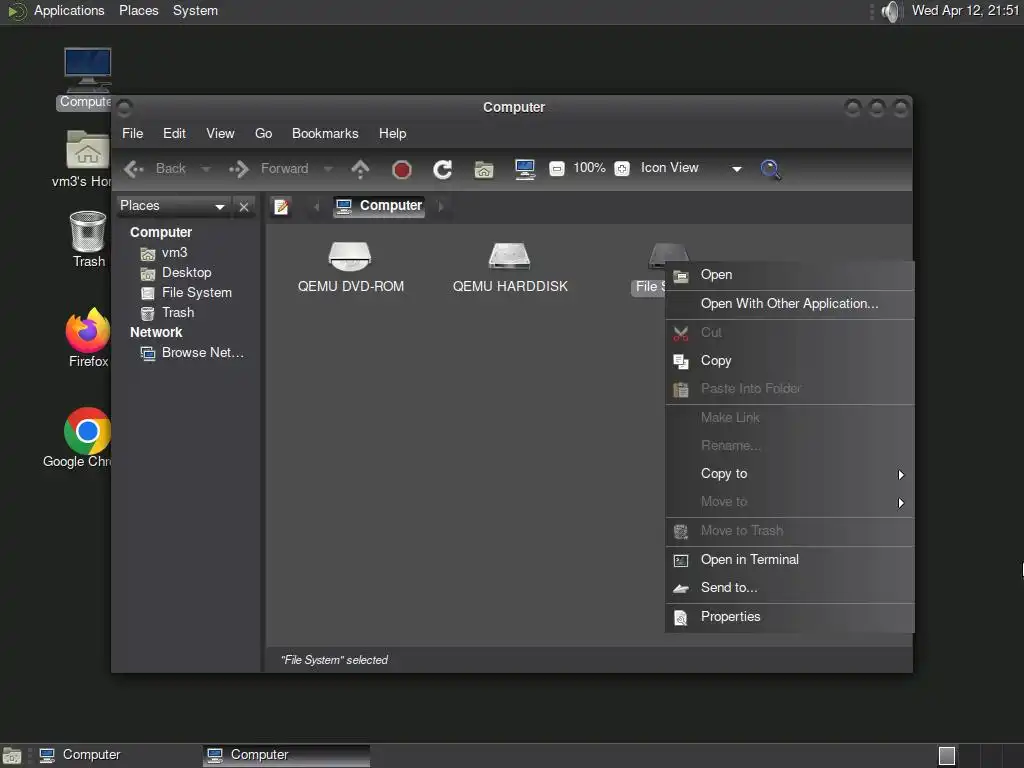Choose Open in Terminal
Screen dimensions: 1024x768
(x=790, y=560)
